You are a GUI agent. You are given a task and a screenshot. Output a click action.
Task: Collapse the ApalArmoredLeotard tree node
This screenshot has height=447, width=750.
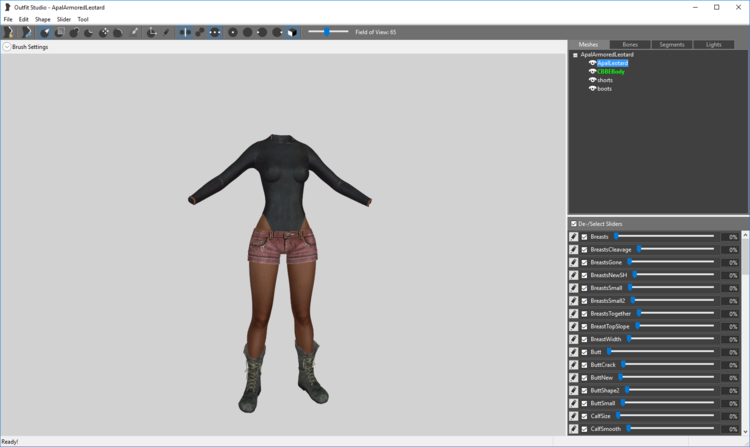(575, 55)
